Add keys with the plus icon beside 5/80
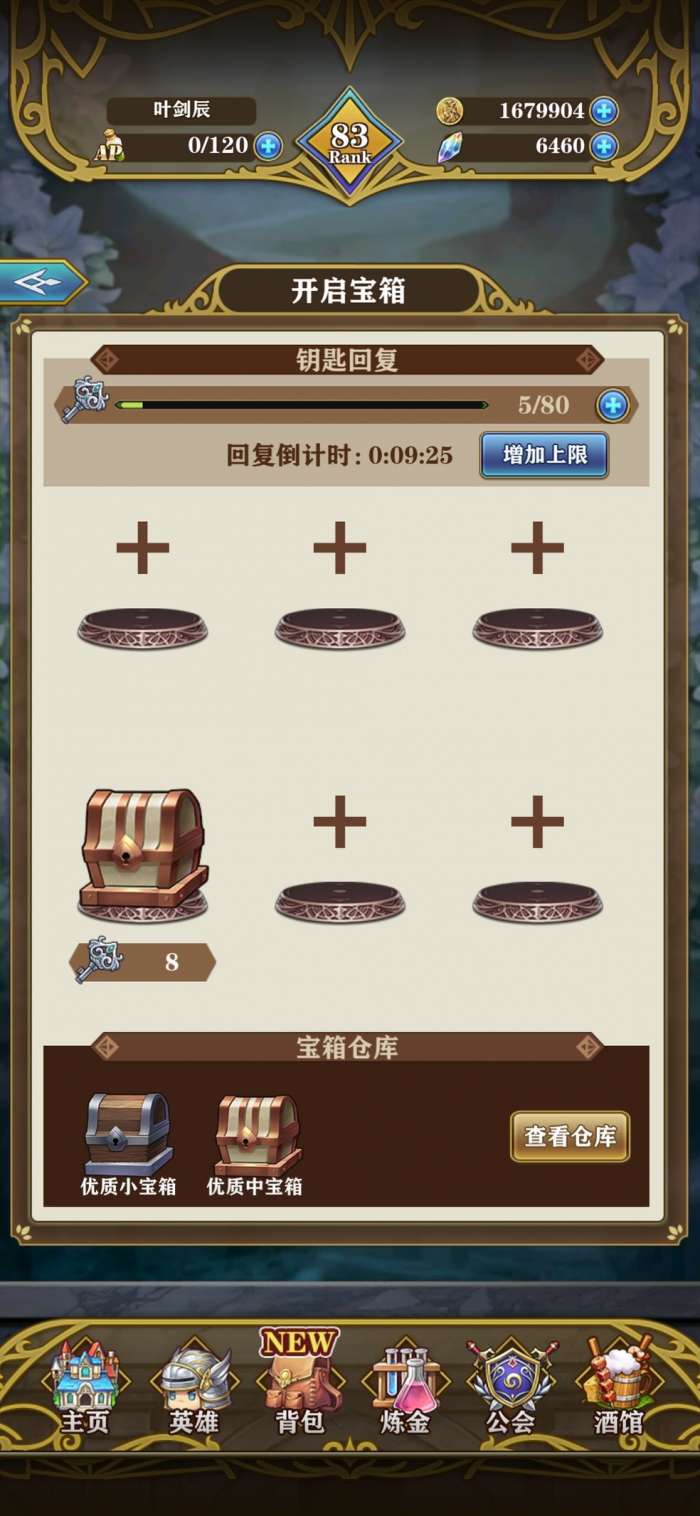This screenshot has height=1516, width=700. pos(612,405)
